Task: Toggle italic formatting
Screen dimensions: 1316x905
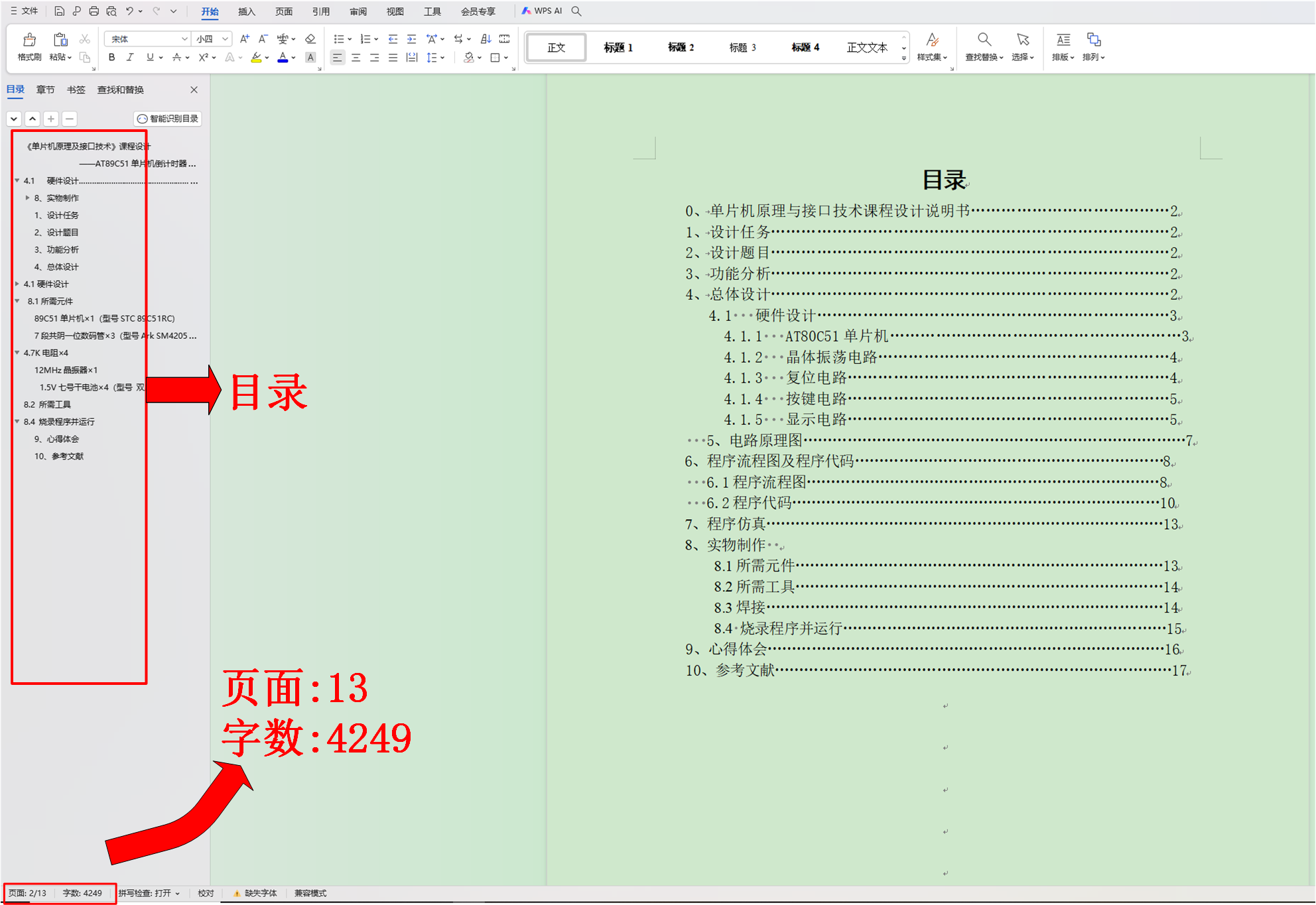Action: [130, 58]
